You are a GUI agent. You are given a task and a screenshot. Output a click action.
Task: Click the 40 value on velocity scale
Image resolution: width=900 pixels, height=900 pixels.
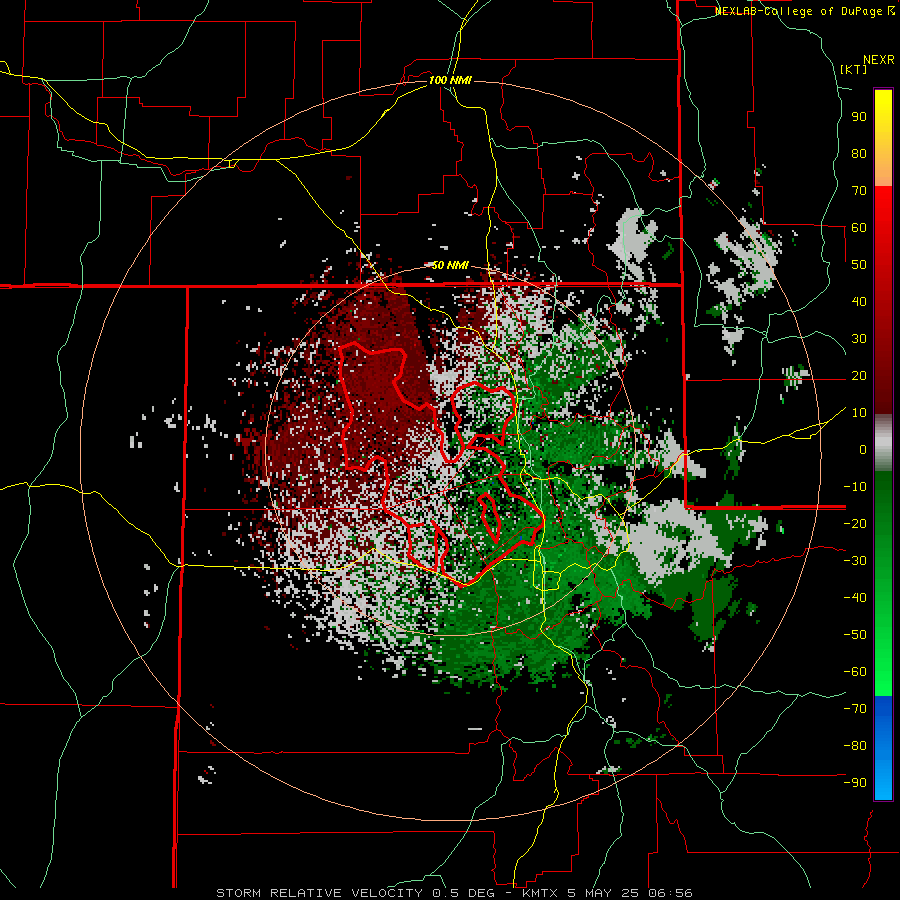(x=859, y=301)
